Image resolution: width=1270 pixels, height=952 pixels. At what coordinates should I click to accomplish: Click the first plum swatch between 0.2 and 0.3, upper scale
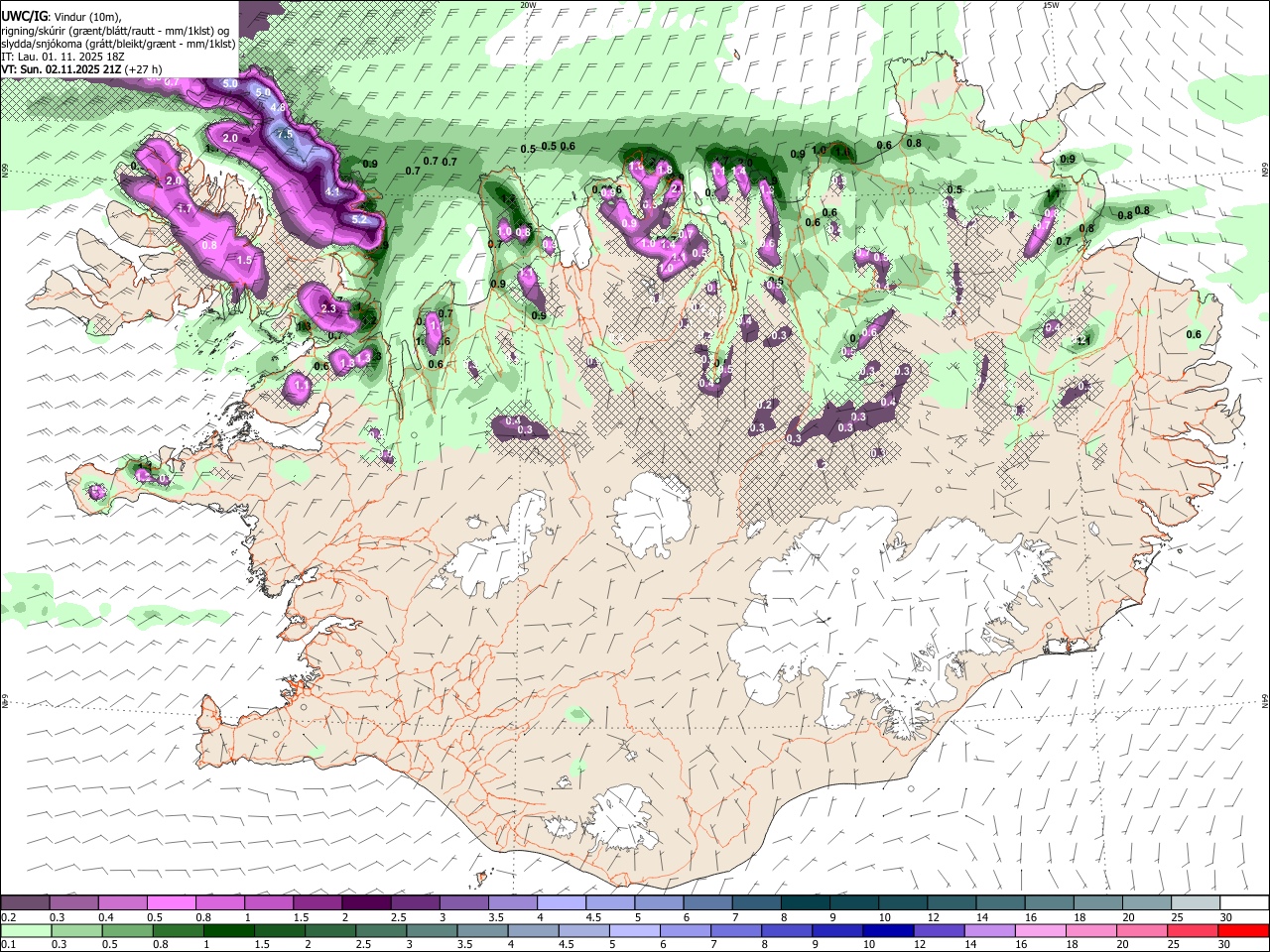coord(25,903)
